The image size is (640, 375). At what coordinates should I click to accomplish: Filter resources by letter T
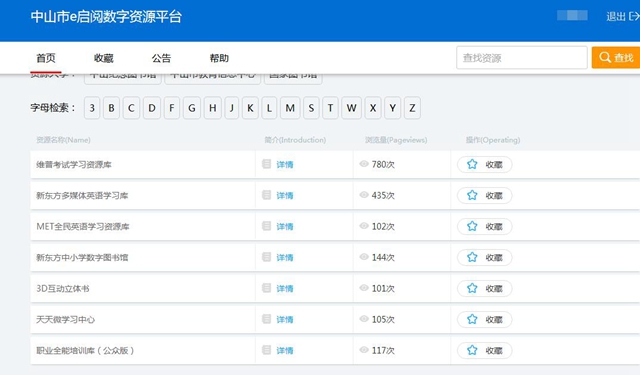point(330,108)
